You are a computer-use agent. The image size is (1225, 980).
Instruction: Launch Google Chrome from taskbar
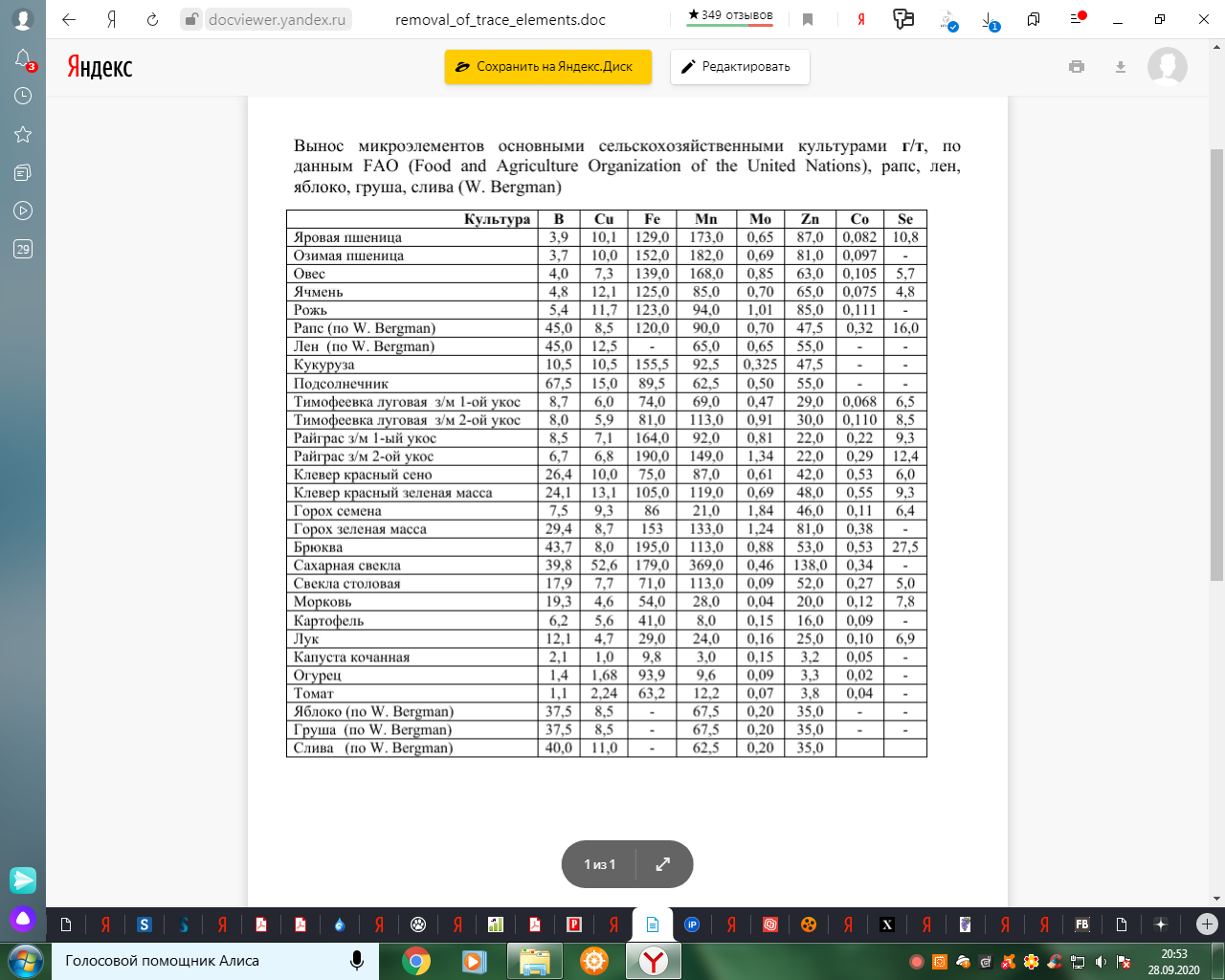tap(415, 961)
